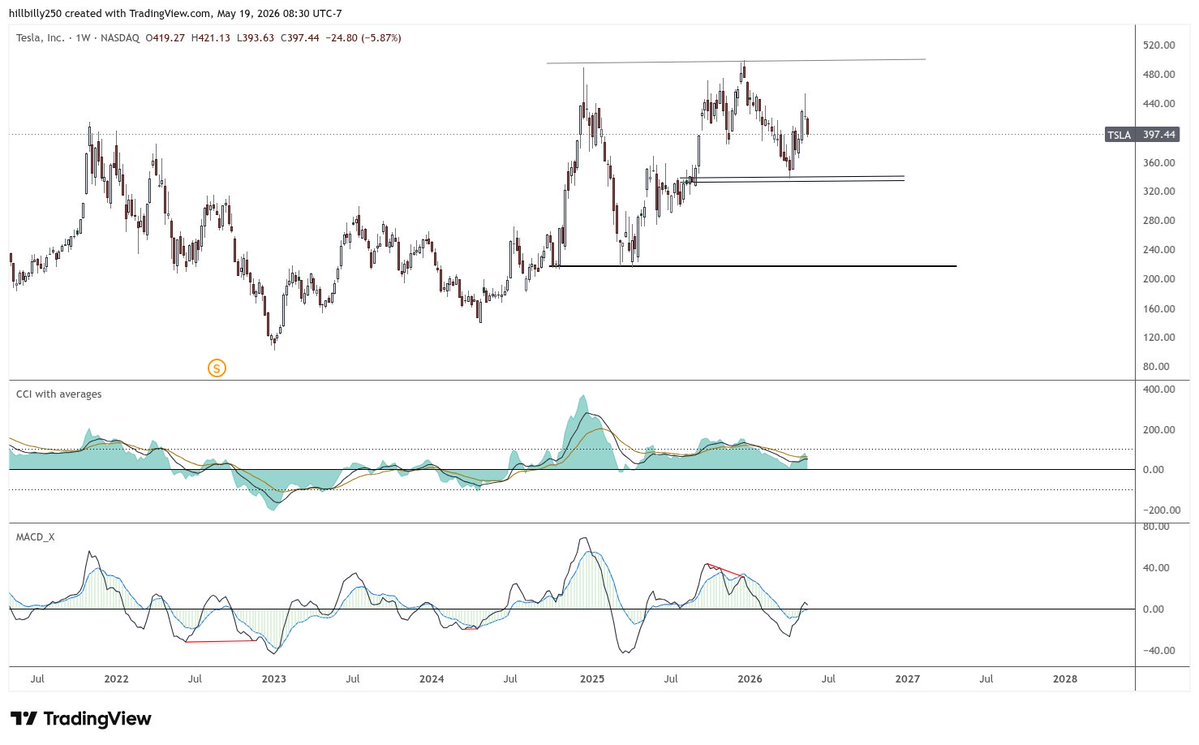This screenshot has width=1199, height=745.
Task: Select the MACD_X indicator title
Action: click(35, 537)
